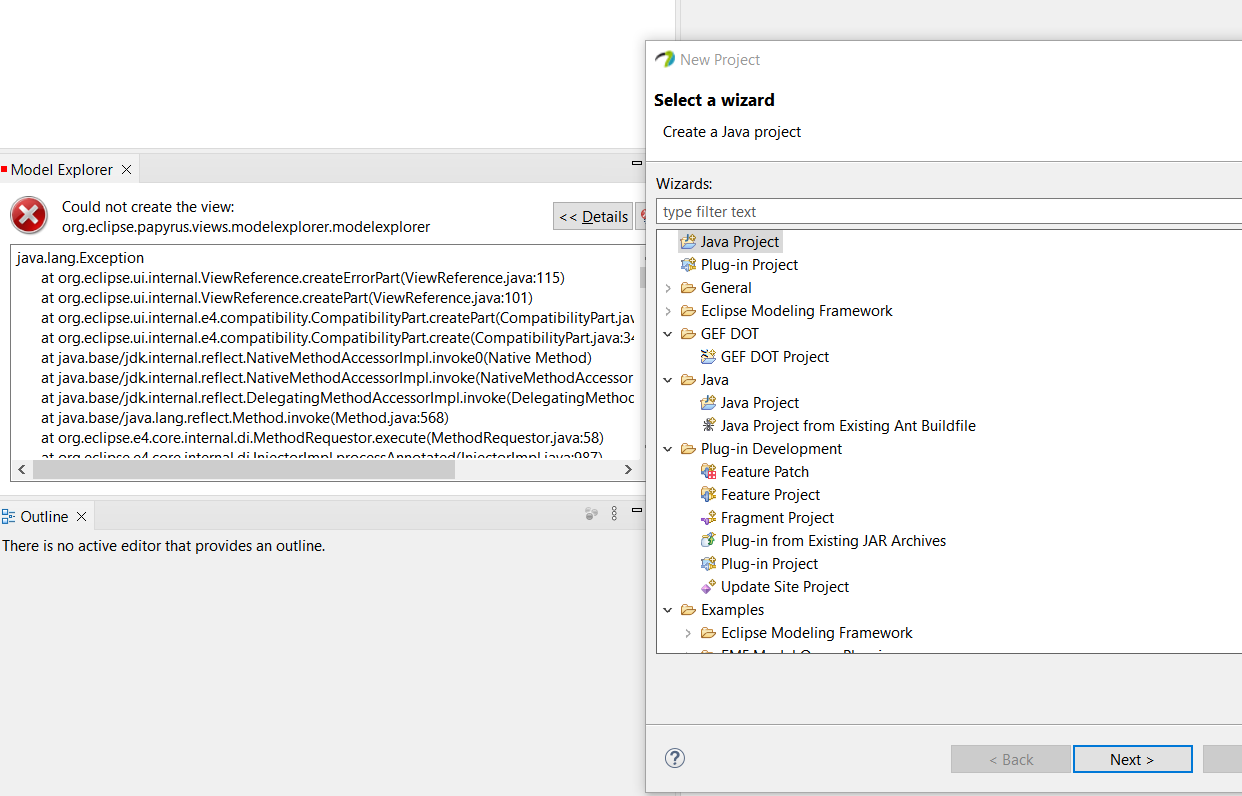The image size is (1242, 796).
Task: Choose the Feature Patch wizard icon
Action: click(x=708, y=472)
